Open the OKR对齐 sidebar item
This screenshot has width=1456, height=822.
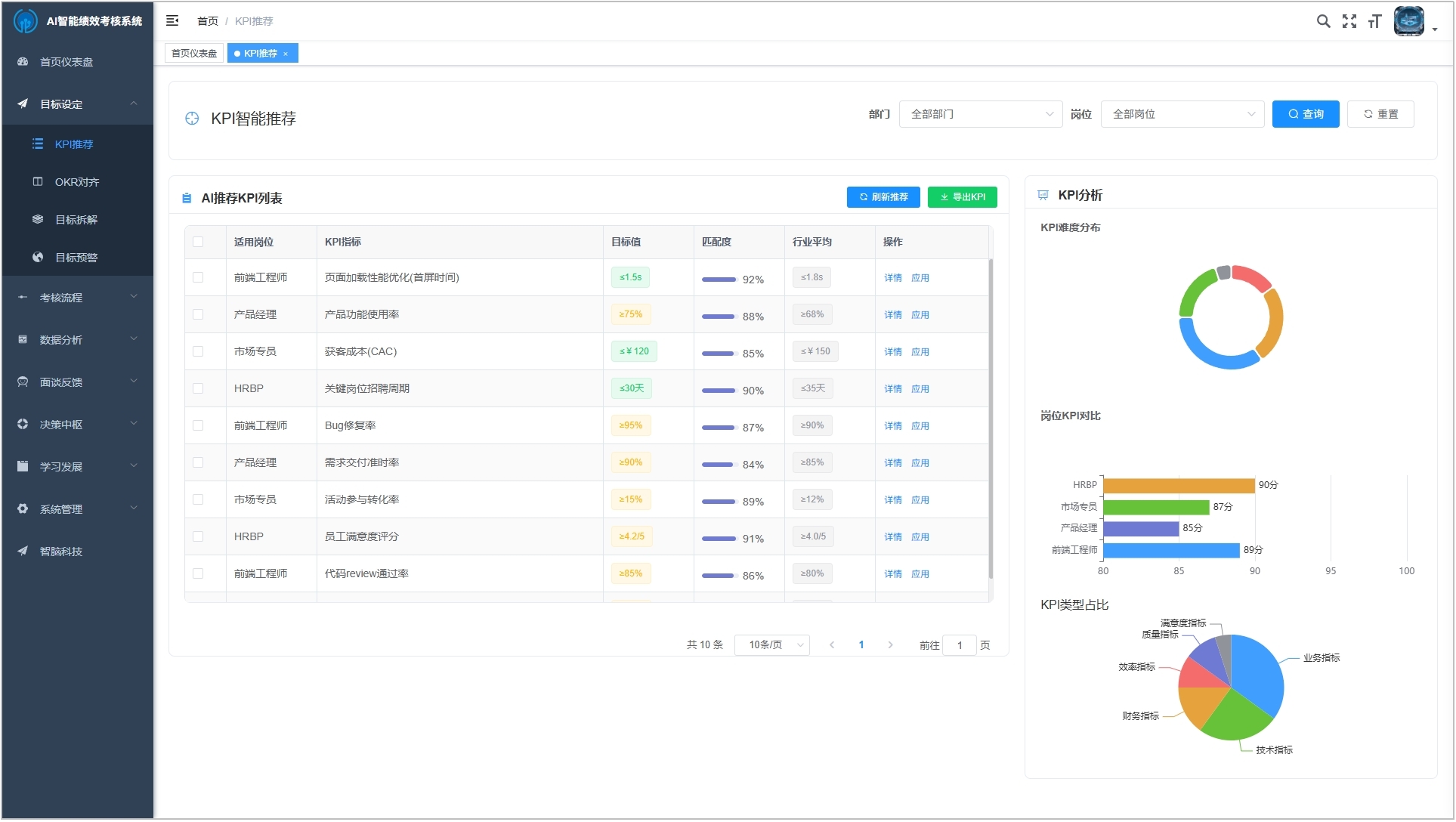coord(76,182)
